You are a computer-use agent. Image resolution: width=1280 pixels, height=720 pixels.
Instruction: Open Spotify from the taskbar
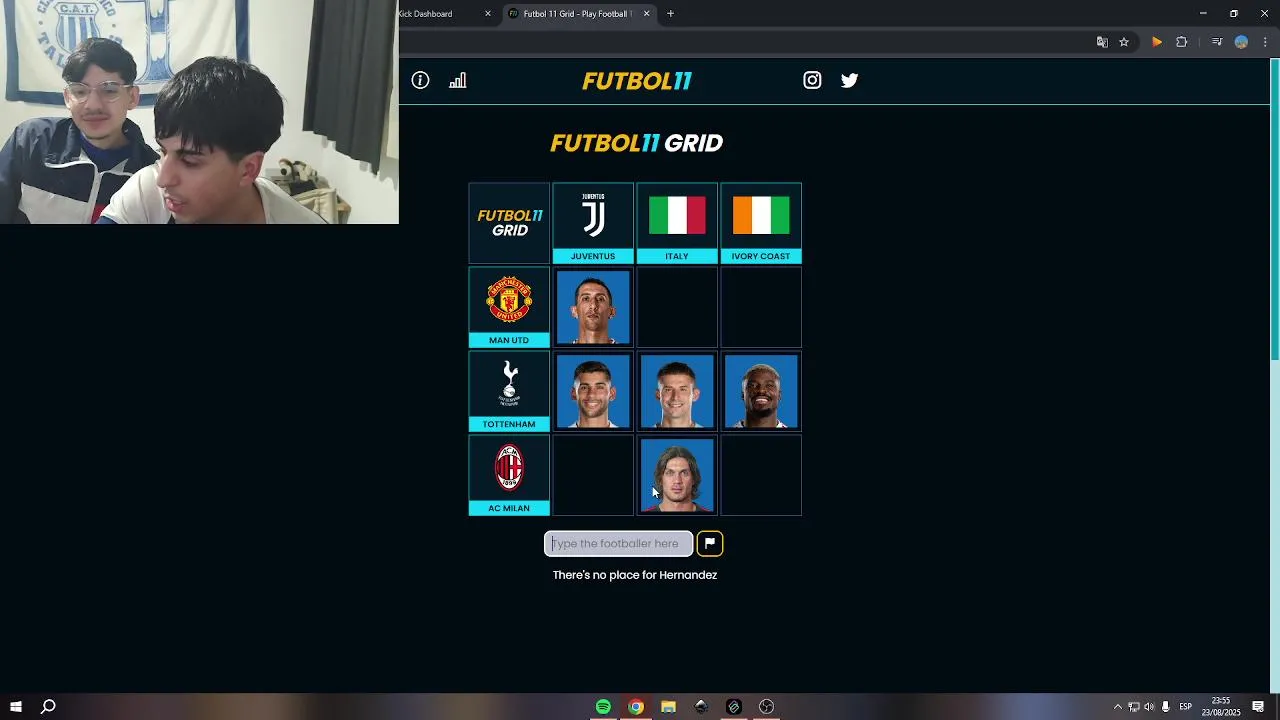point(603,707)
